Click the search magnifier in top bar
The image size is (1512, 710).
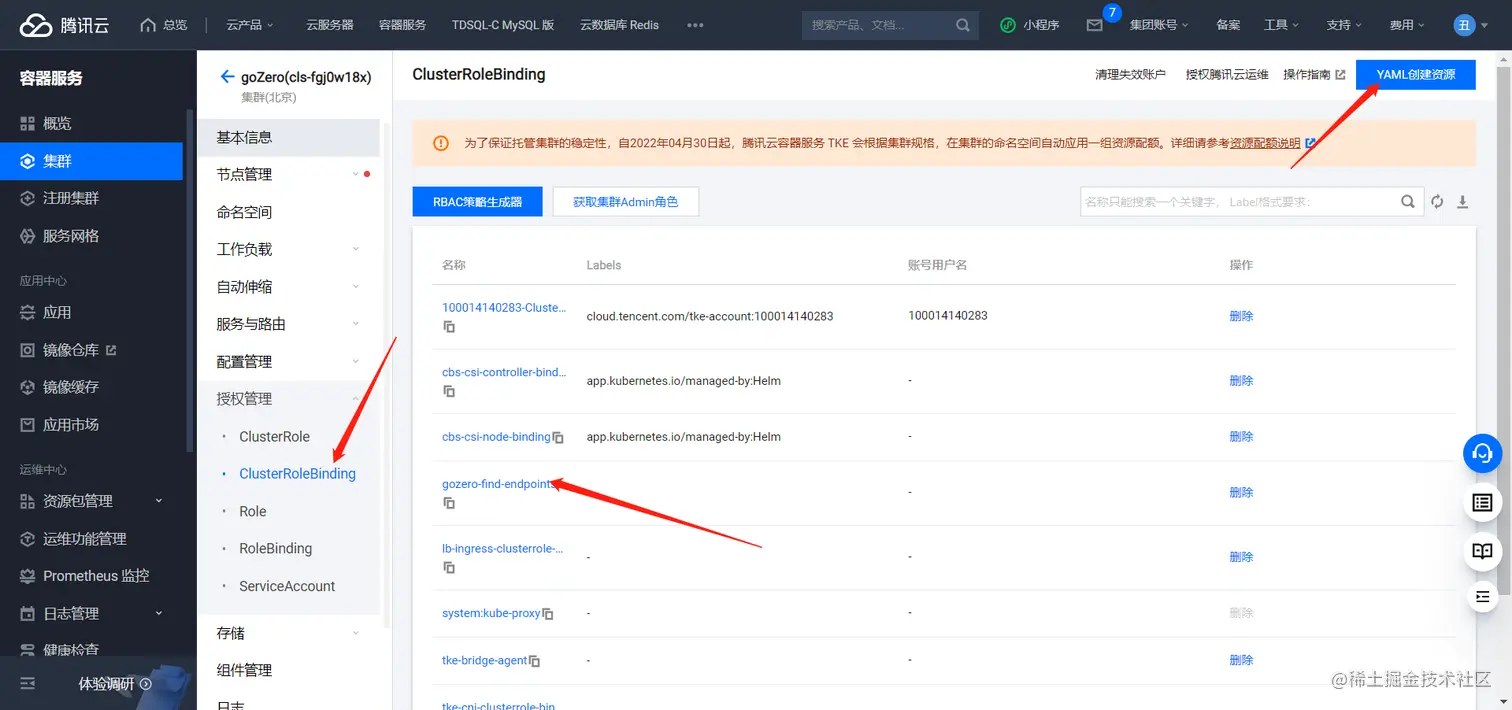[x=962, y=25]
